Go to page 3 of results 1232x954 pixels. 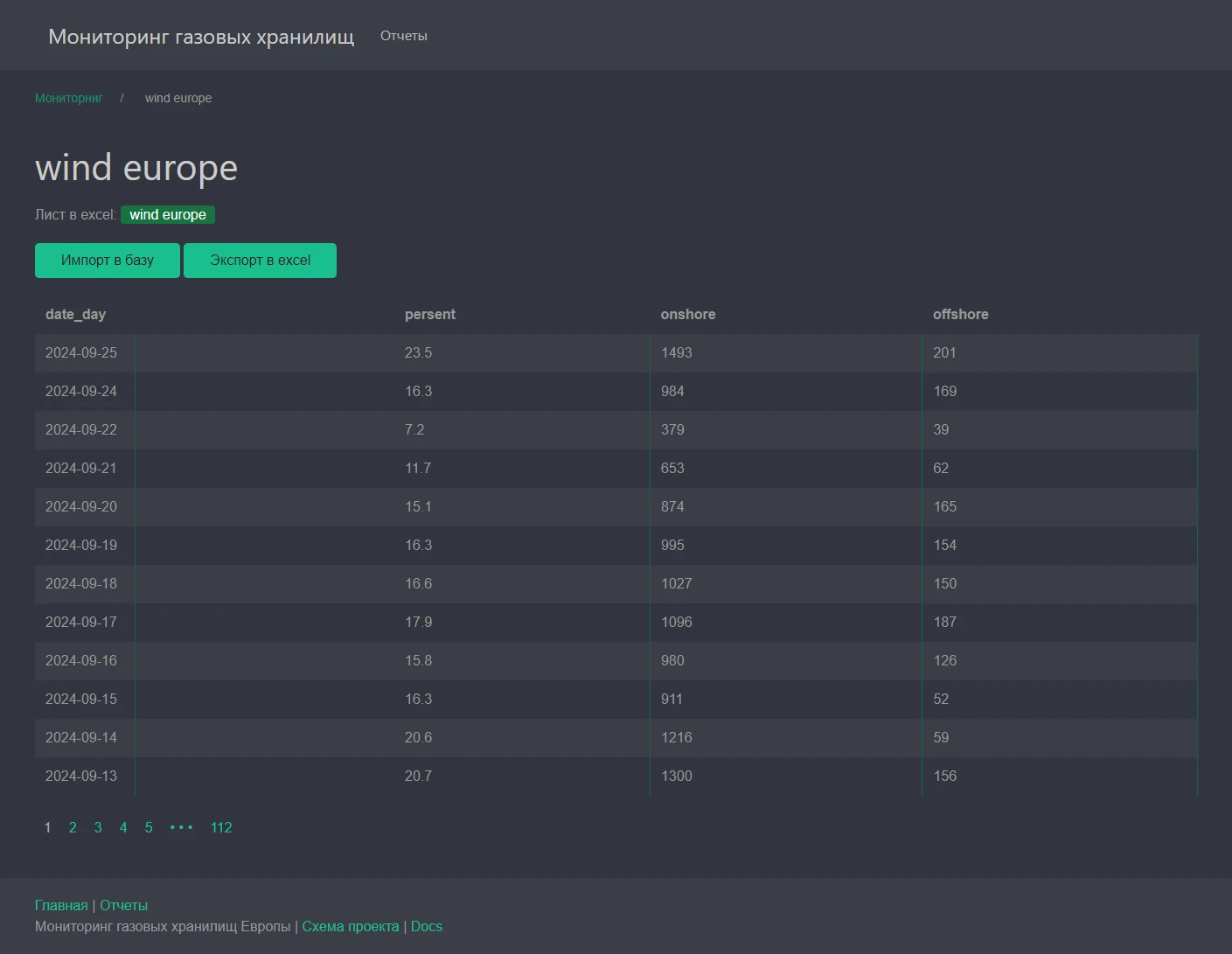98,827
